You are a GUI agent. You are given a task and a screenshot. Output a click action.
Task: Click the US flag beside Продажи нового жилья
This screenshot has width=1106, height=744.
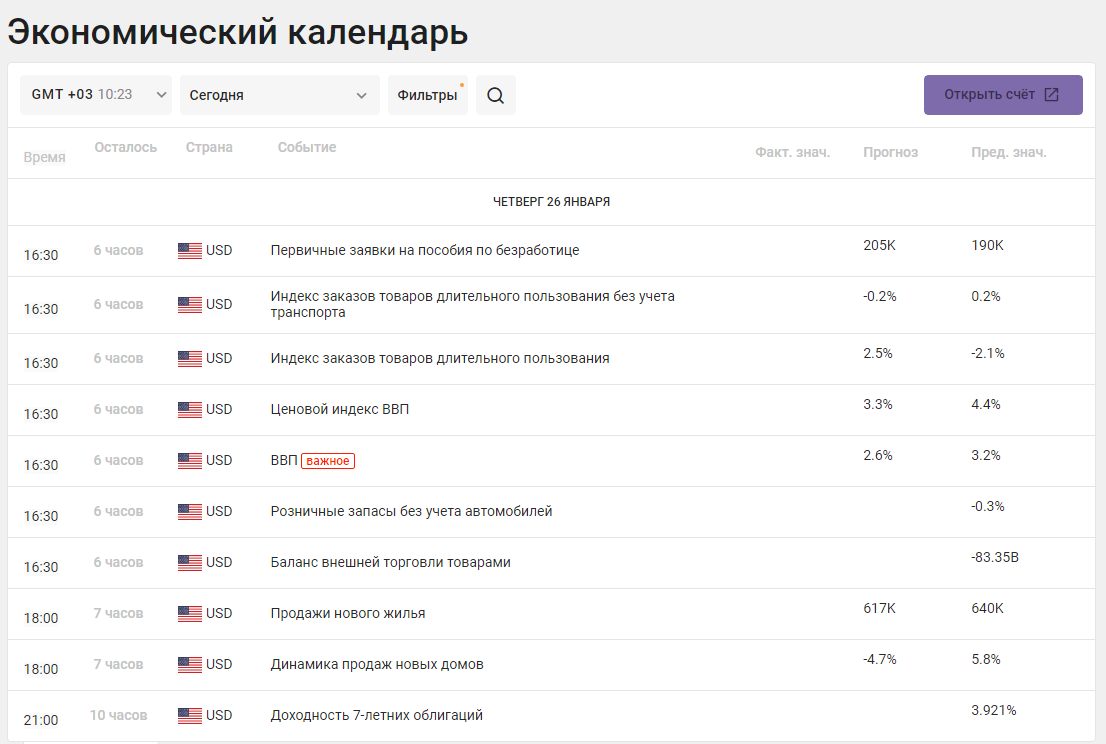[x=190, y=614]
